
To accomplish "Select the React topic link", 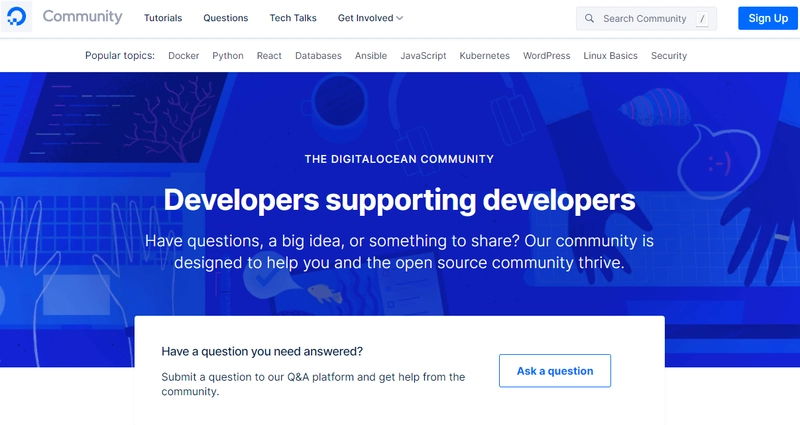I will point(269,56).
